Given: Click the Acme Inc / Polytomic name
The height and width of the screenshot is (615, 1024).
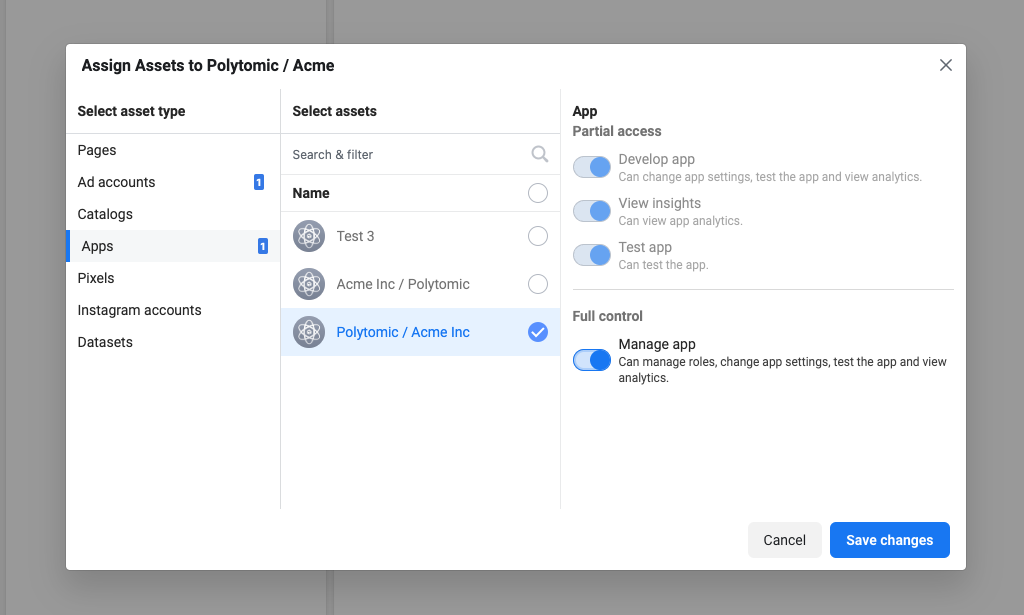Looking at the screenshot, I should pyautogui.click(x=403, y=284).
